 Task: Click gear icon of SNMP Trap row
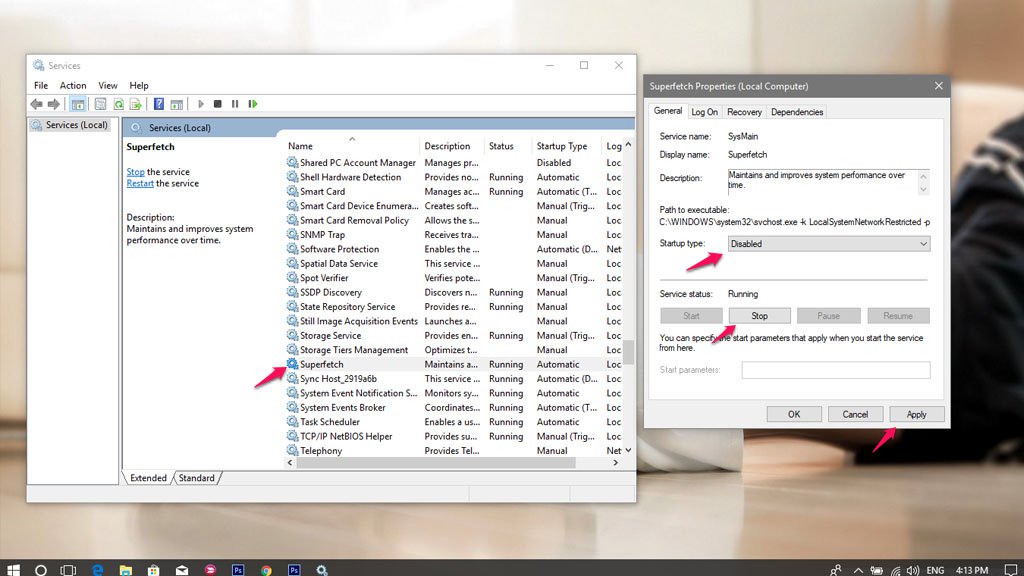pyautogui.click(x=293, y=234)
